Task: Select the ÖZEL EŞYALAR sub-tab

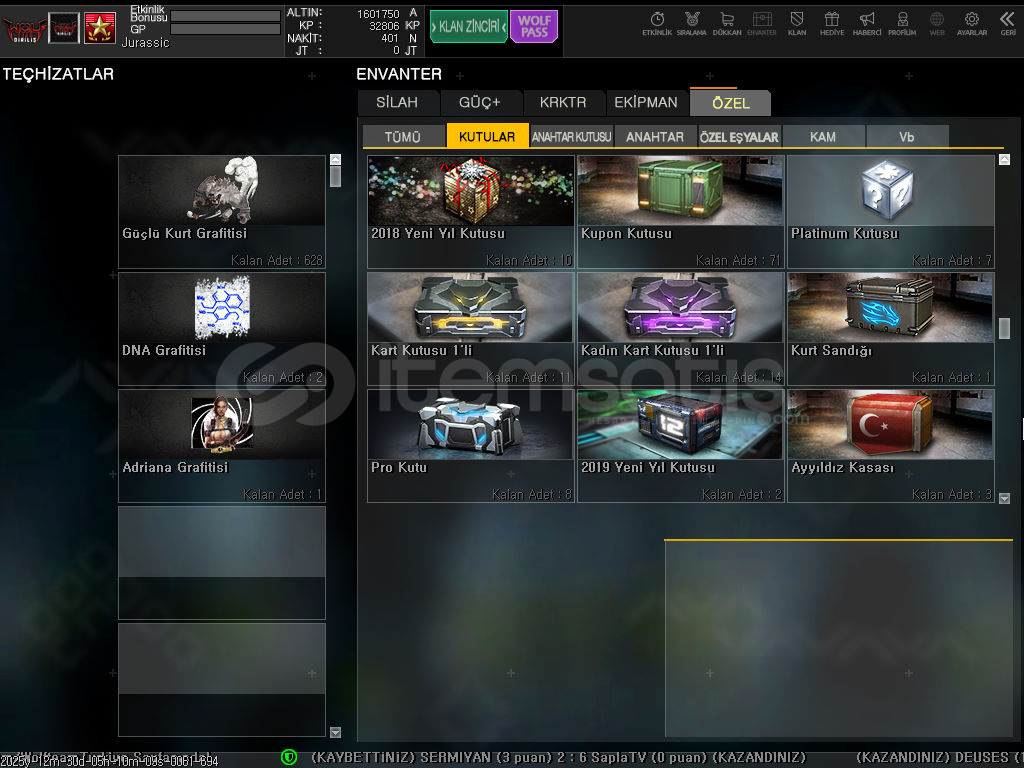Action: 739,136
